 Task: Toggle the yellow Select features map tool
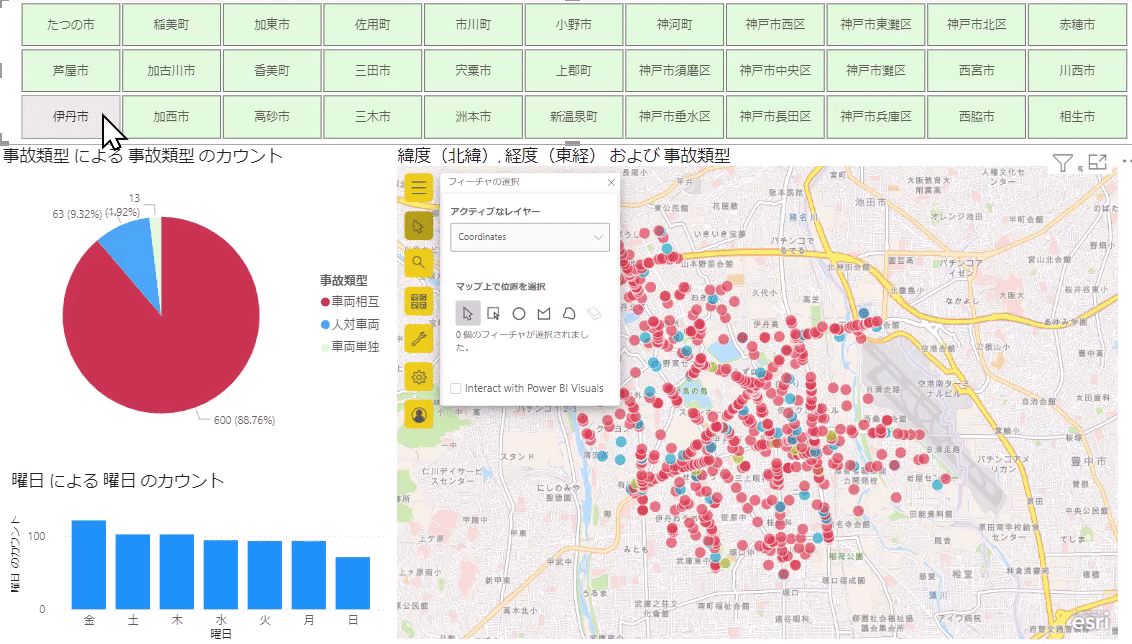tap(419, 226)
